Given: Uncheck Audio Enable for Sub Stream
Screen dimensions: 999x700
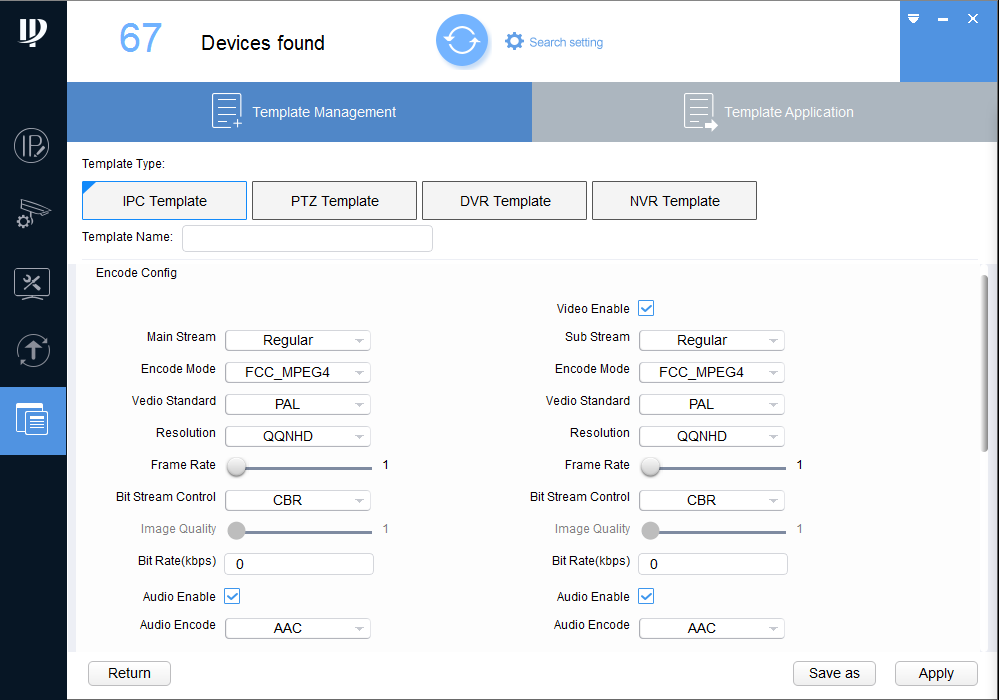Looking at the screenshot, I should pos(646,597).
